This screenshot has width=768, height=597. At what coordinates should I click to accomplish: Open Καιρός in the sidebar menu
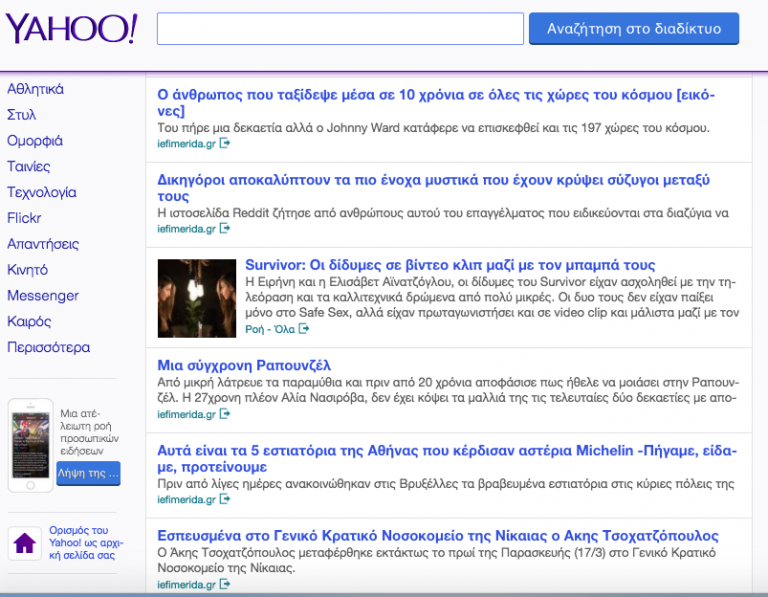point(29,321)
